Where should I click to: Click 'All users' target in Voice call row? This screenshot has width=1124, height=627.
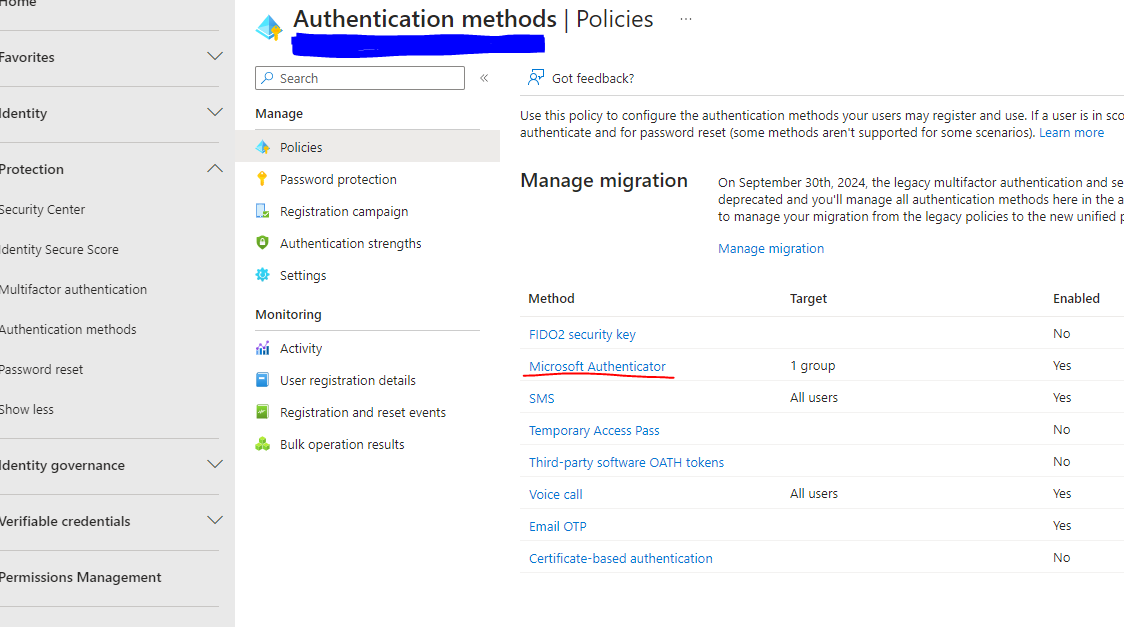pyautogui.click(x=814, y=494)
